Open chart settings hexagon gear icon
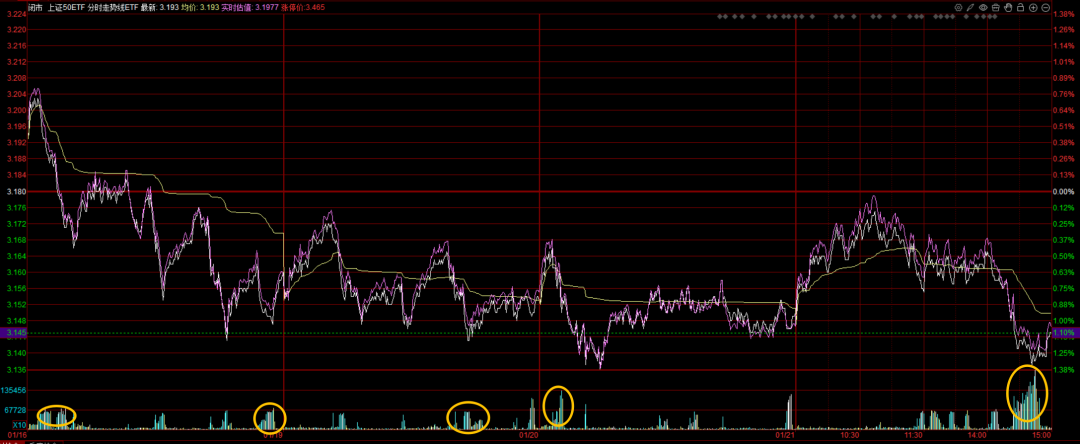 tap(958, 8)
